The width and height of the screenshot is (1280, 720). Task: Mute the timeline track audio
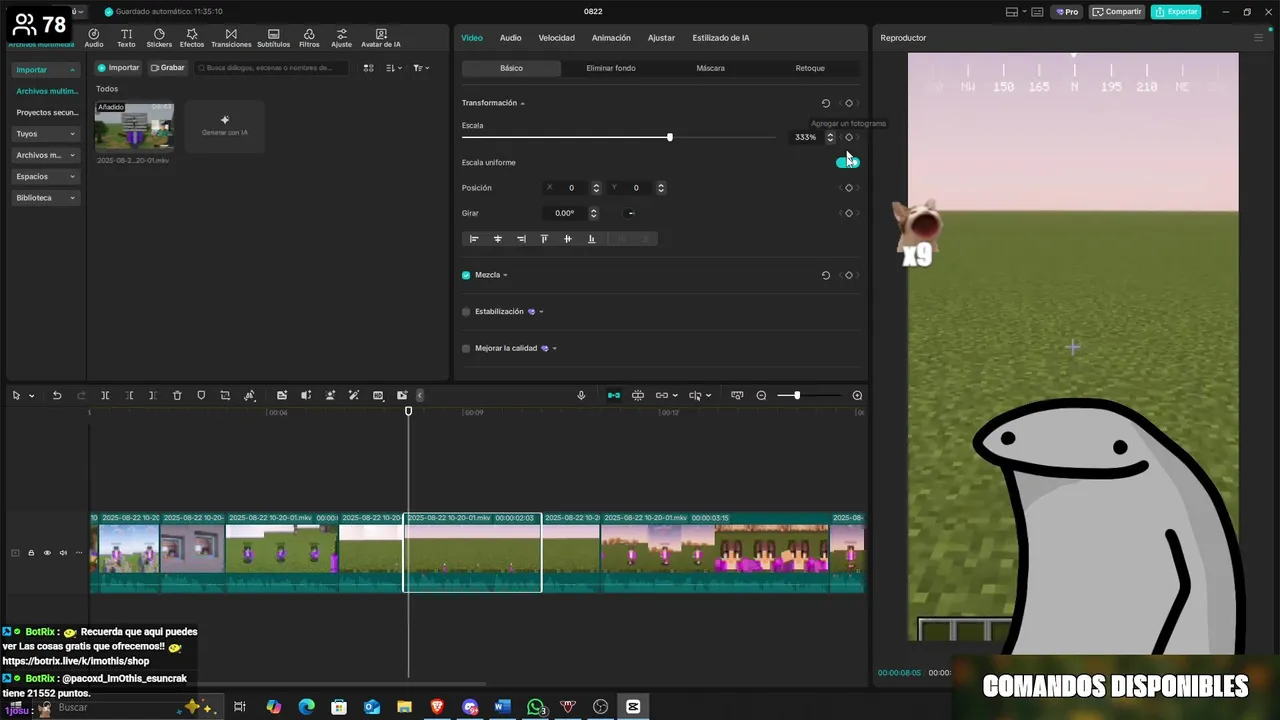click(x=63, y=553)
